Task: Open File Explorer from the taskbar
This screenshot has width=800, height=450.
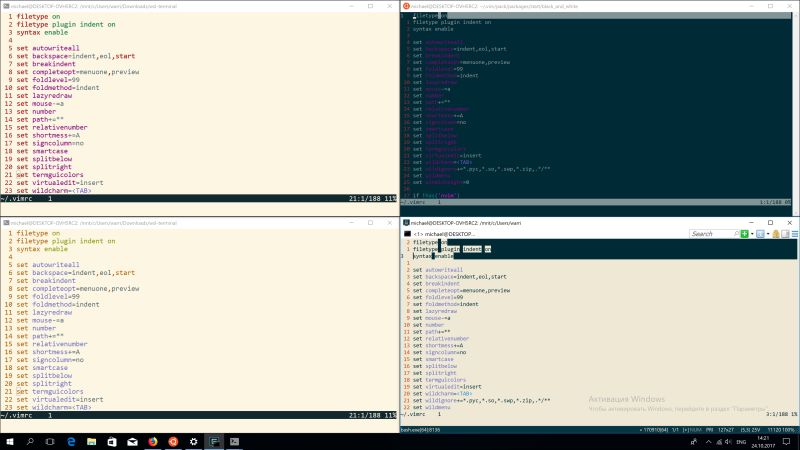Action: [x=91, y=442]
